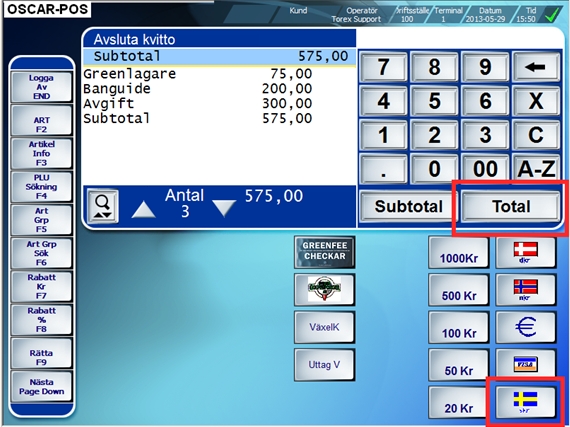
Task: Switch keypad to A-Z letter mode
Action: pyautogui.click(x=536, y=168)
